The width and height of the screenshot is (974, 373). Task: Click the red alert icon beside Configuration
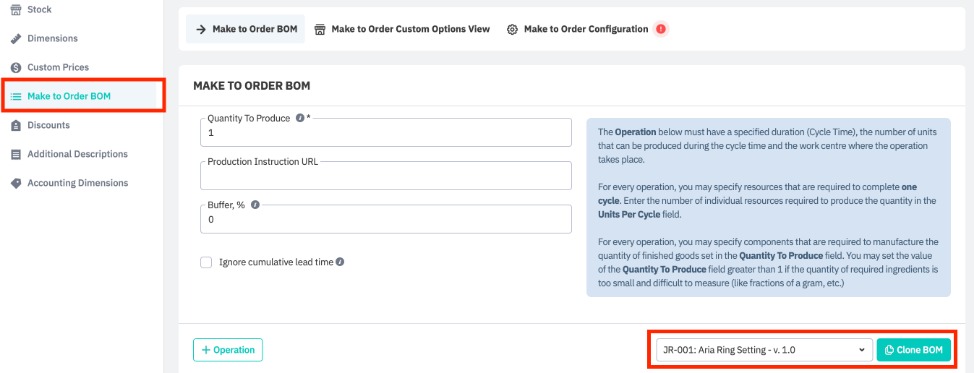(x=660, y=29)
